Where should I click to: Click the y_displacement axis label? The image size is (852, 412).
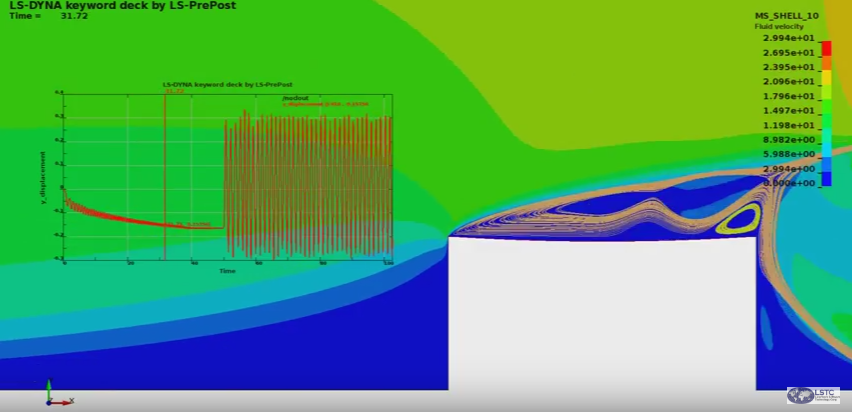point(42,176)
